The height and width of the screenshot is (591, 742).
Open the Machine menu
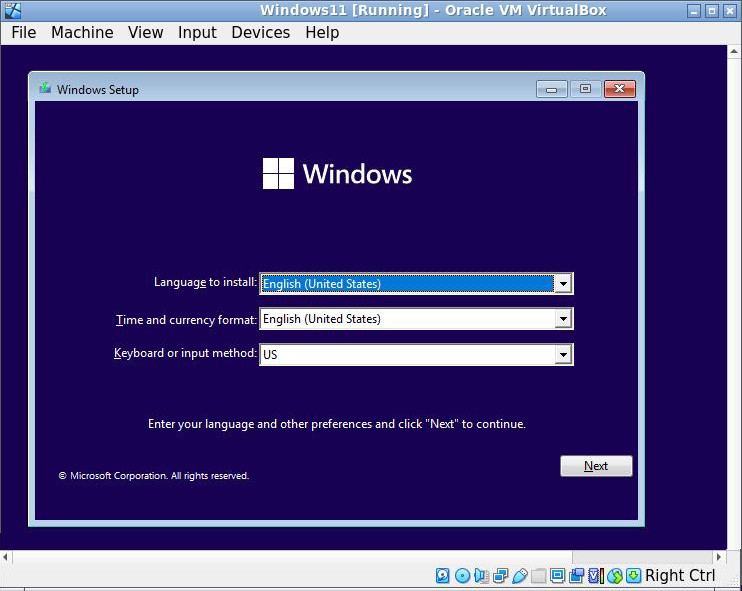coord(82,32)
